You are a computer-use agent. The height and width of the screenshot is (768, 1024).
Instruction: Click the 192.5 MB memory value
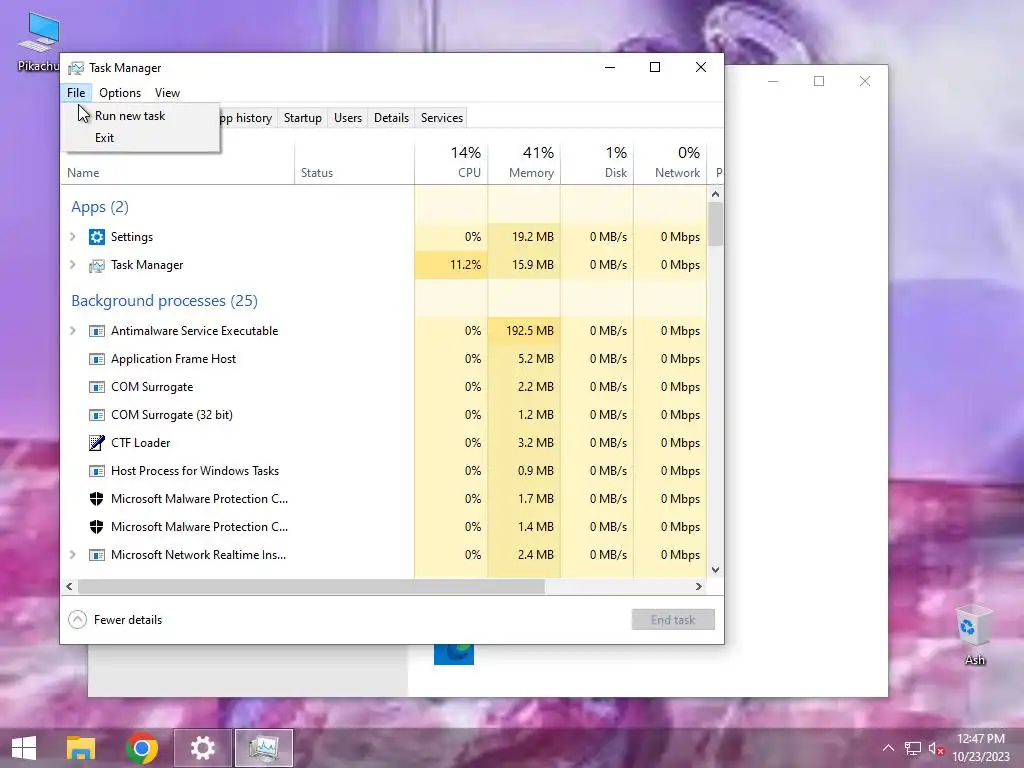[530, 331]
